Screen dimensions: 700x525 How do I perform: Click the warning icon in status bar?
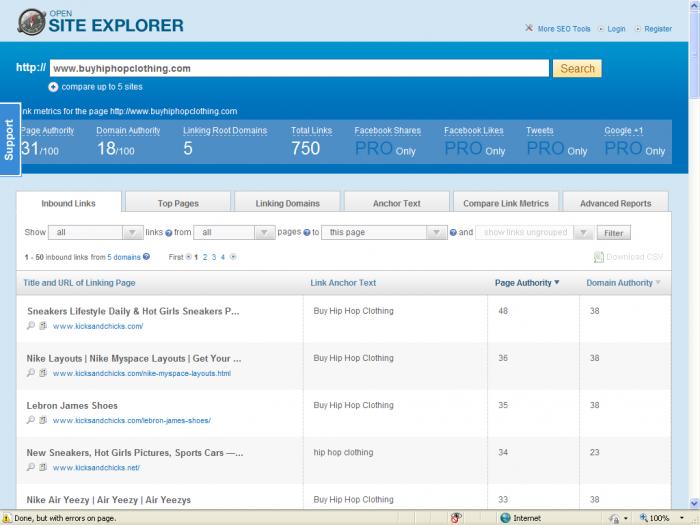pyautogui.click(x=6, y=518)
